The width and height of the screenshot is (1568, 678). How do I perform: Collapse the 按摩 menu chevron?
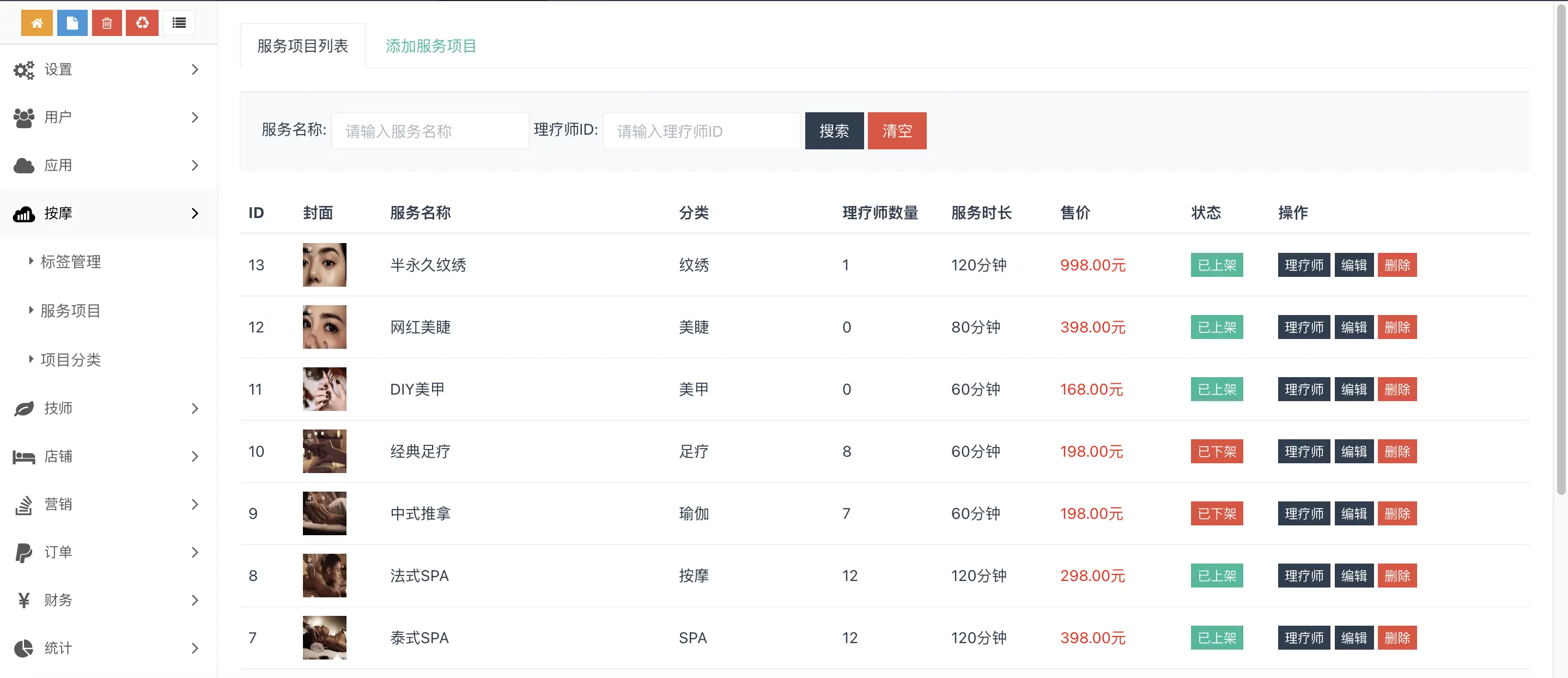195,213
